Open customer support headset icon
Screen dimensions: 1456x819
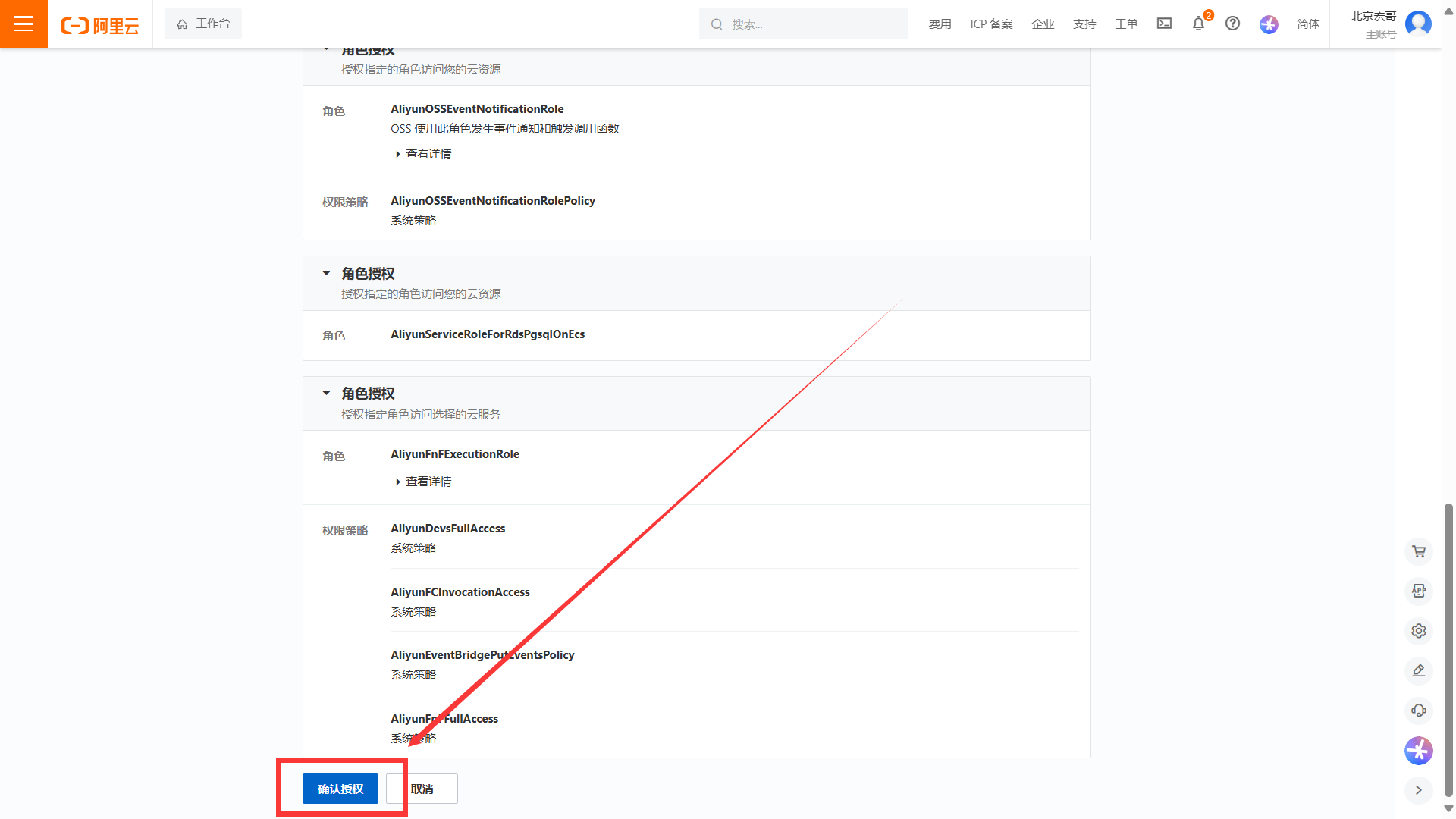1419,711
